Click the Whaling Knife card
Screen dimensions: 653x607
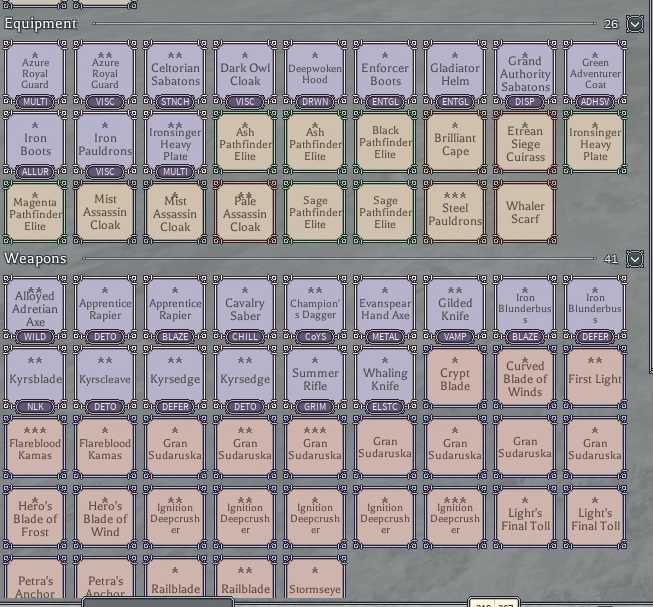point(385,378)
